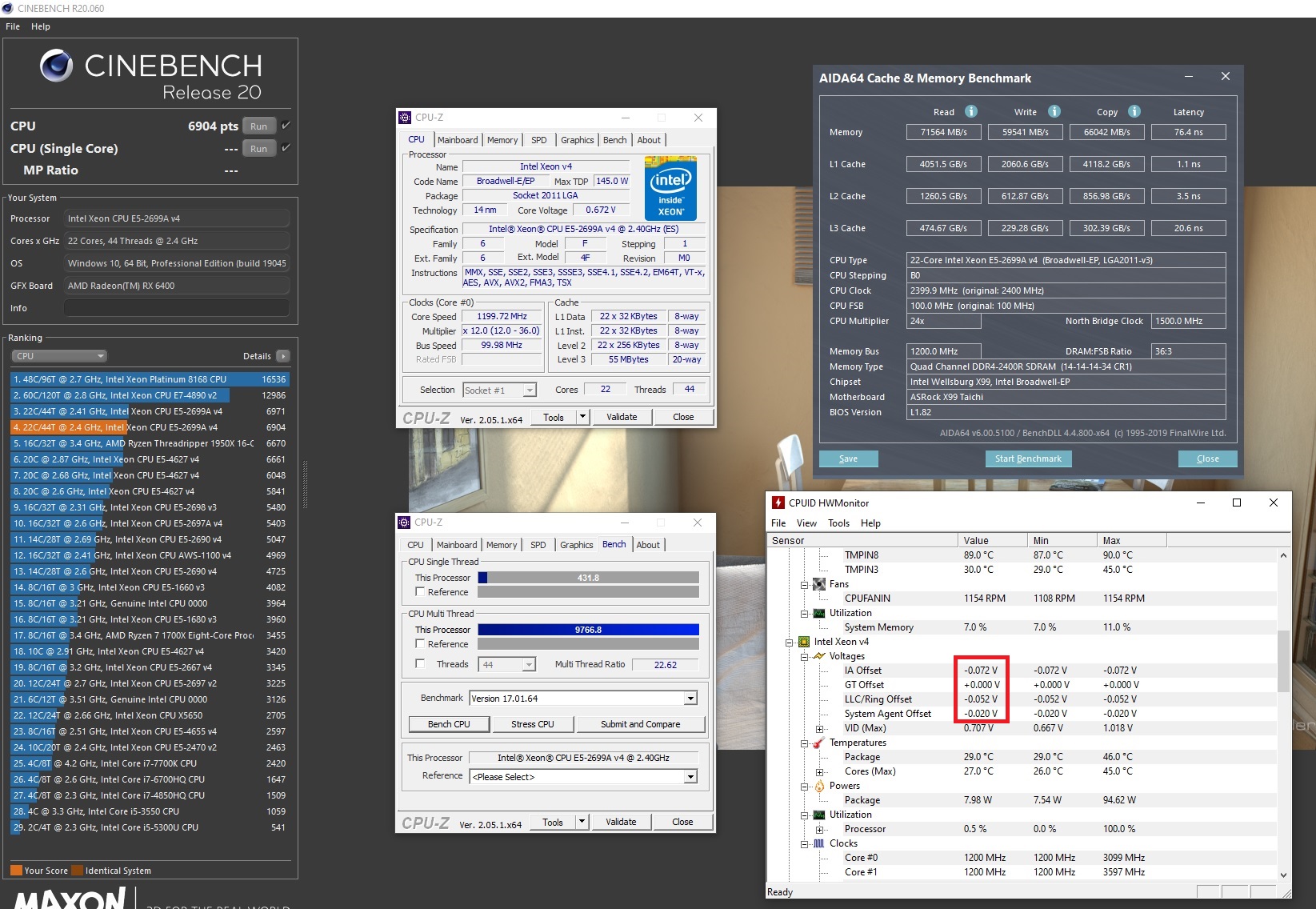
Task: Click the Clocks icon in HWMonitor tree
Action: [x=819, y=843]
